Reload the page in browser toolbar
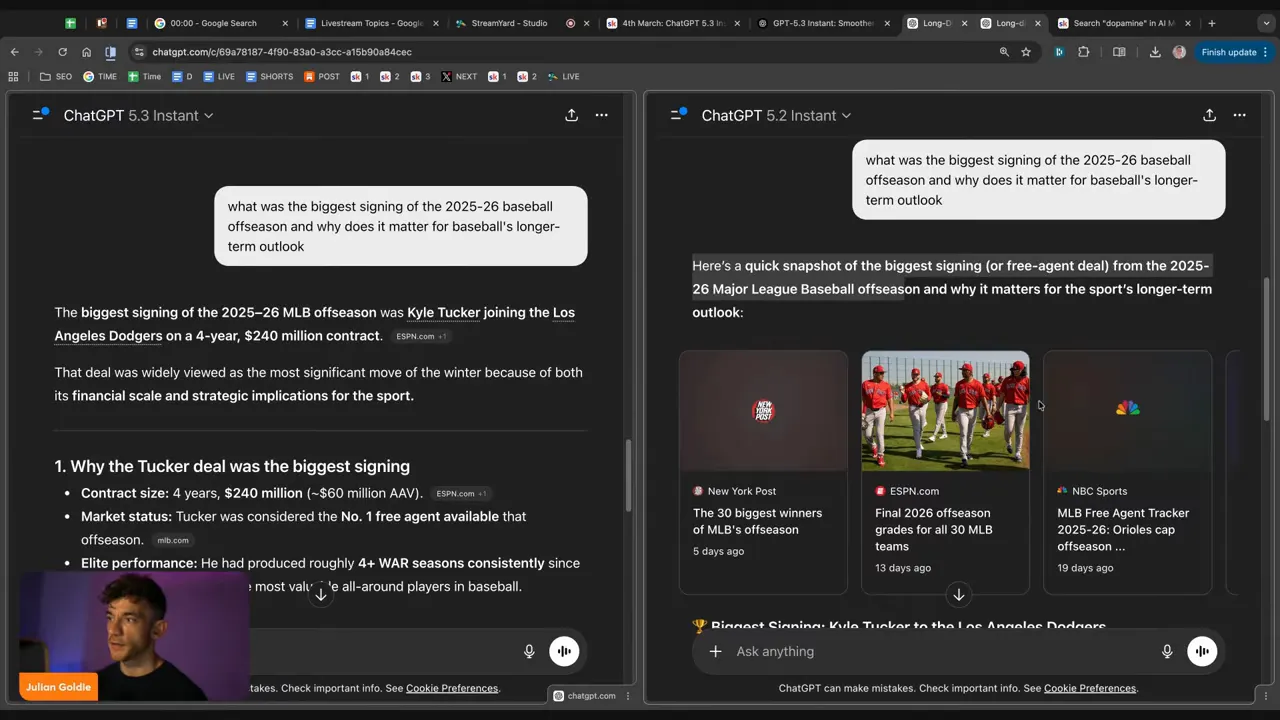1280x720 pixels. (62, 52)
